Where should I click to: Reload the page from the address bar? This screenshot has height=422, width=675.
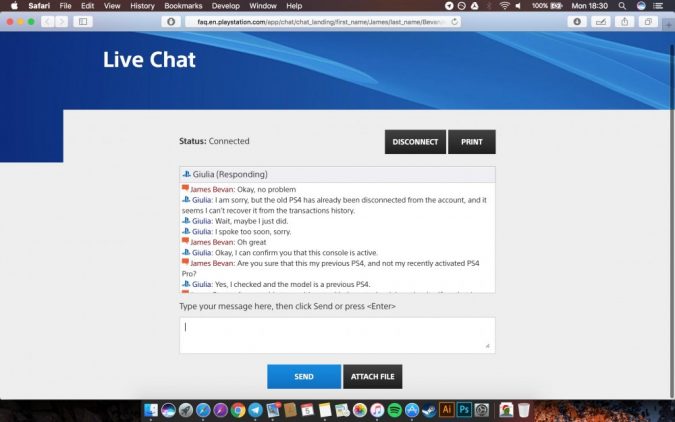456,21
